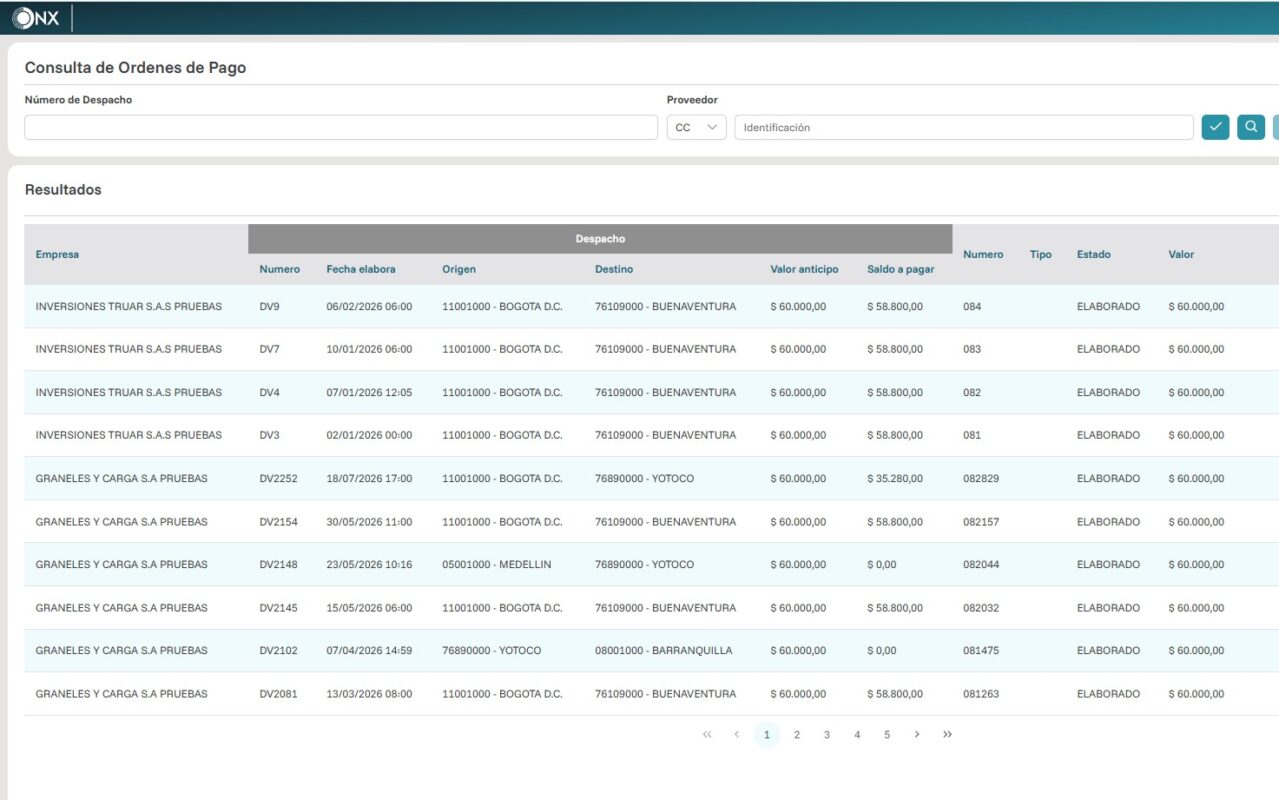Click the Tipo column header
The width and height of the screenshot is (1279, 800).
[x=1041, y=254]
